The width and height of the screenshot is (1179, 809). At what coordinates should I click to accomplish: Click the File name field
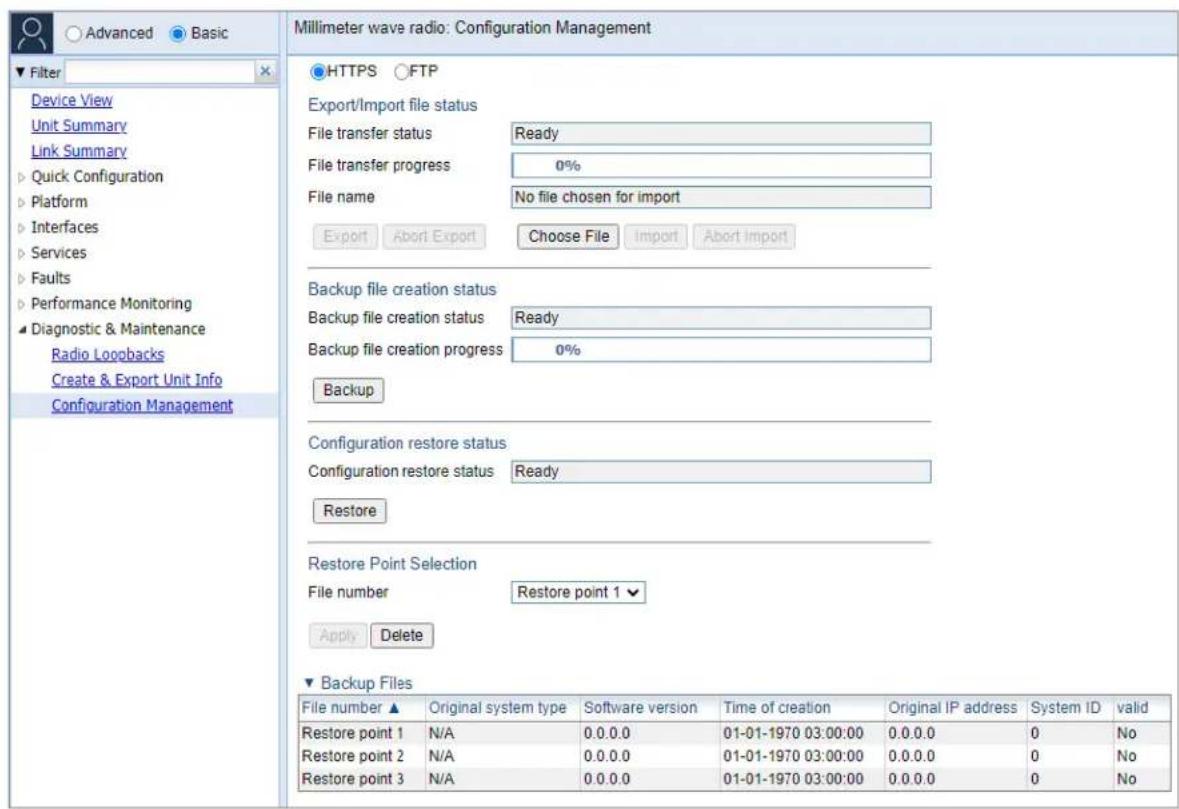click(721, 197)
